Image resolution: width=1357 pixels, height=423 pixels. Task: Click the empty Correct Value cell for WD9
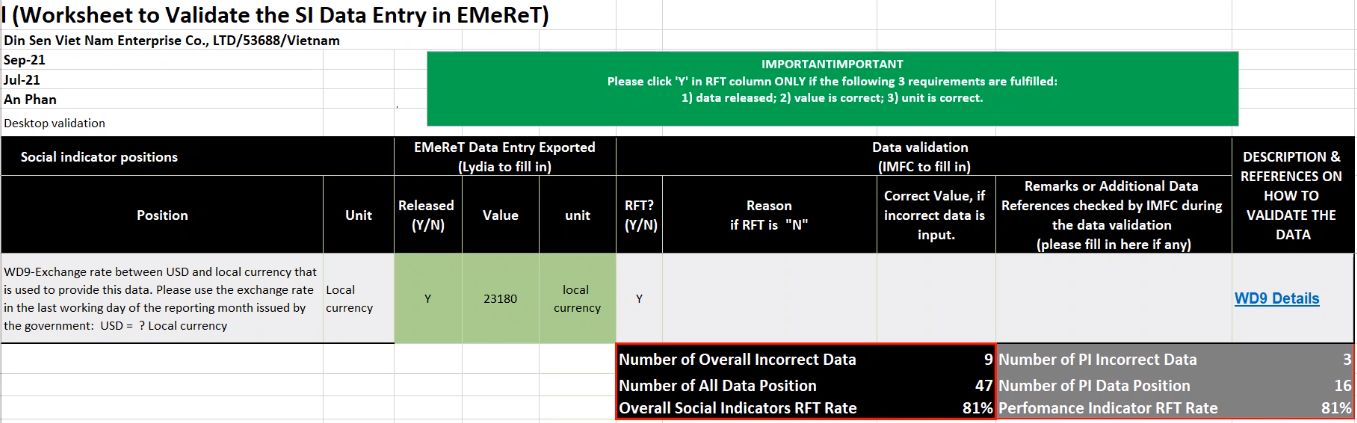[936, 298]
